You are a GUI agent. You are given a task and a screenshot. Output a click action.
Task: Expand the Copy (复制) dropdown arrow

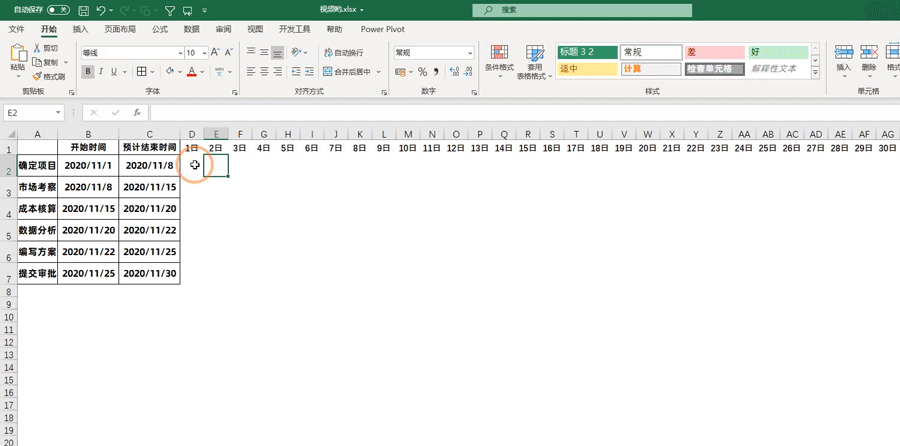[66, 62]
